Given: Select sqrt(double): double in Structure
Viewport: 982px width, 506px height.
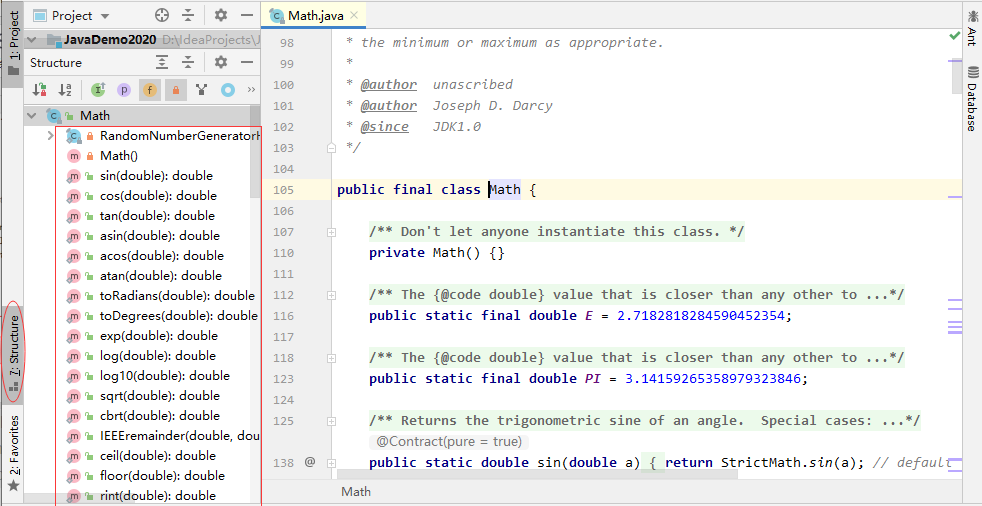Looking at the screenshot, I should click(x=159, y=396).
